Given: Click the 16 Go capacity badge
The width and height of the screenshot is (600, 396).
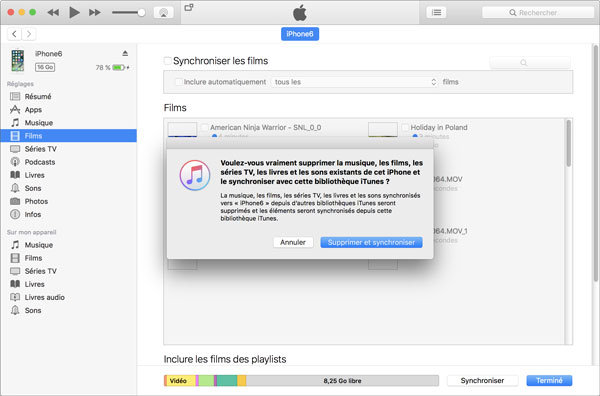Looking at the screenshot, I should click(x=45, y=67).
